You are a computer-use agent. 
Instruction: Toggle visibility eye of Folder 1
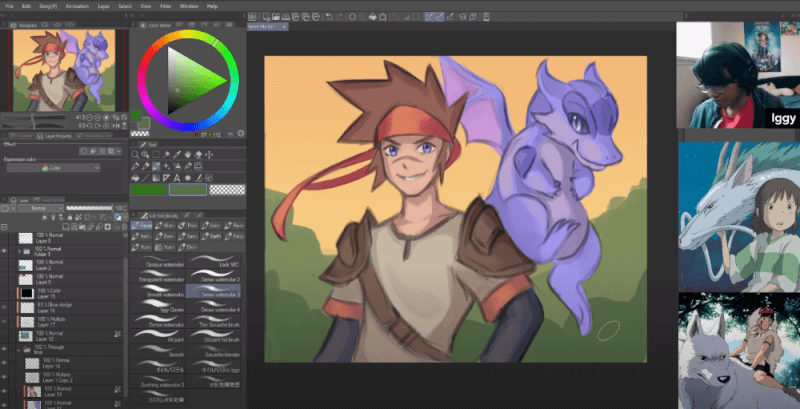coord(4,251)
